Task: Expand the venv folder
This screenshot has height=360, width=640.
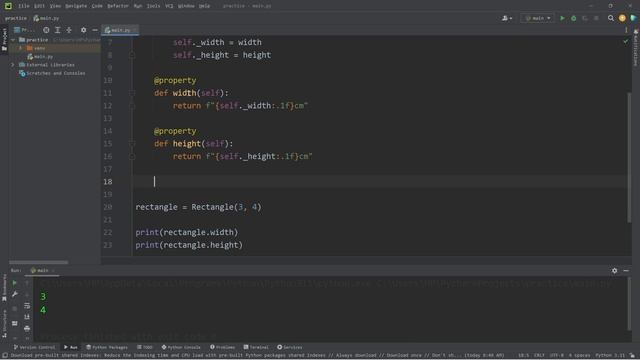Action: (21, 48)
